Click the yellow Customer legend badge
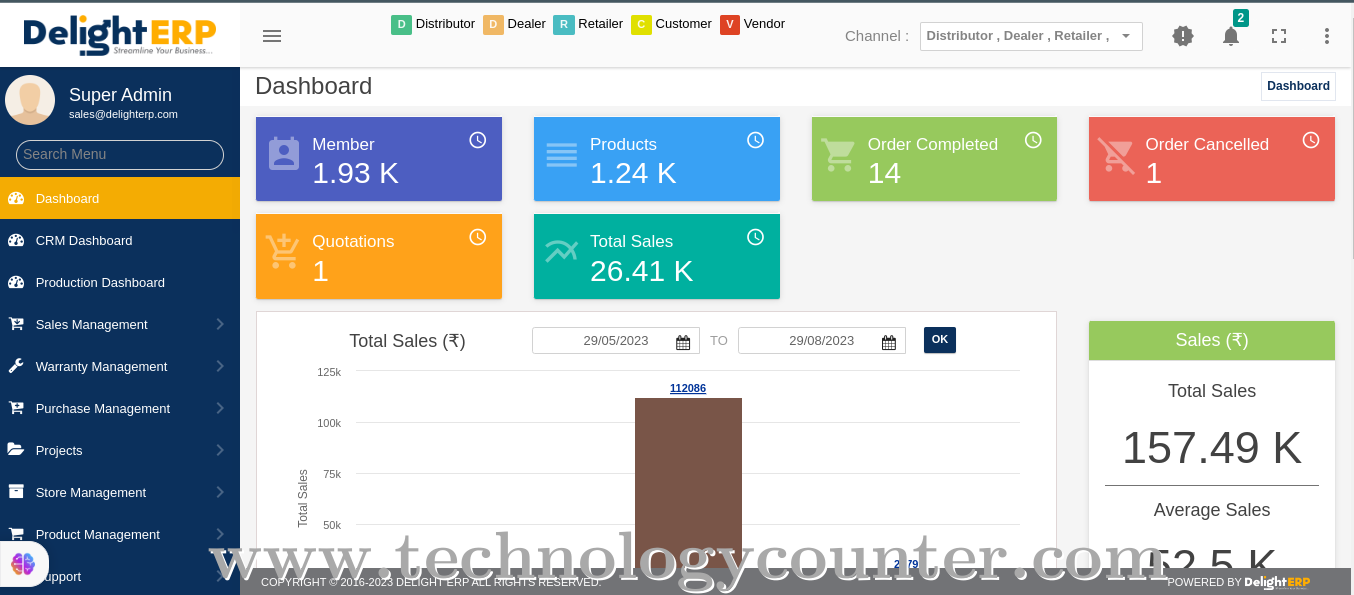1354x595 pixels. (x=641, y=25)
